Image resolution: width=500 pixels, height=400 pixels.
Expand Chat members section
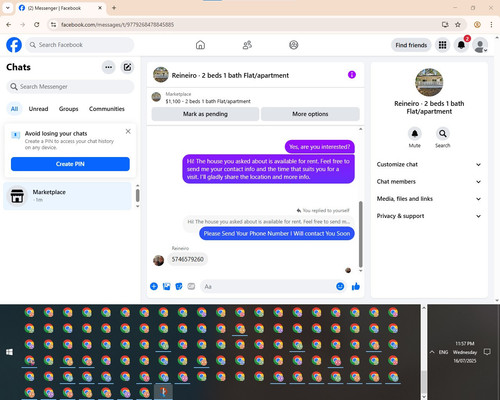pyautogui.click(x=429, y=182)
